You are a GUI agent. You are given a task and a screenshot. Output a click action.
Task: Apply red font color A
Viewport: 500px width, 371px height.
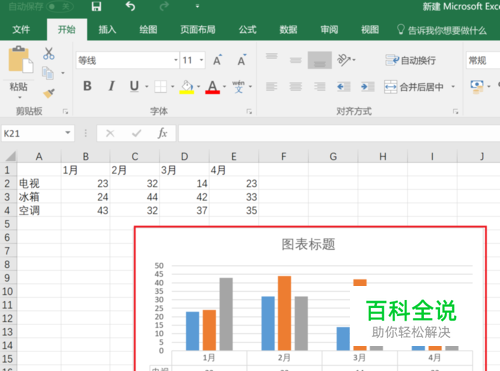[x=213, y=87]
